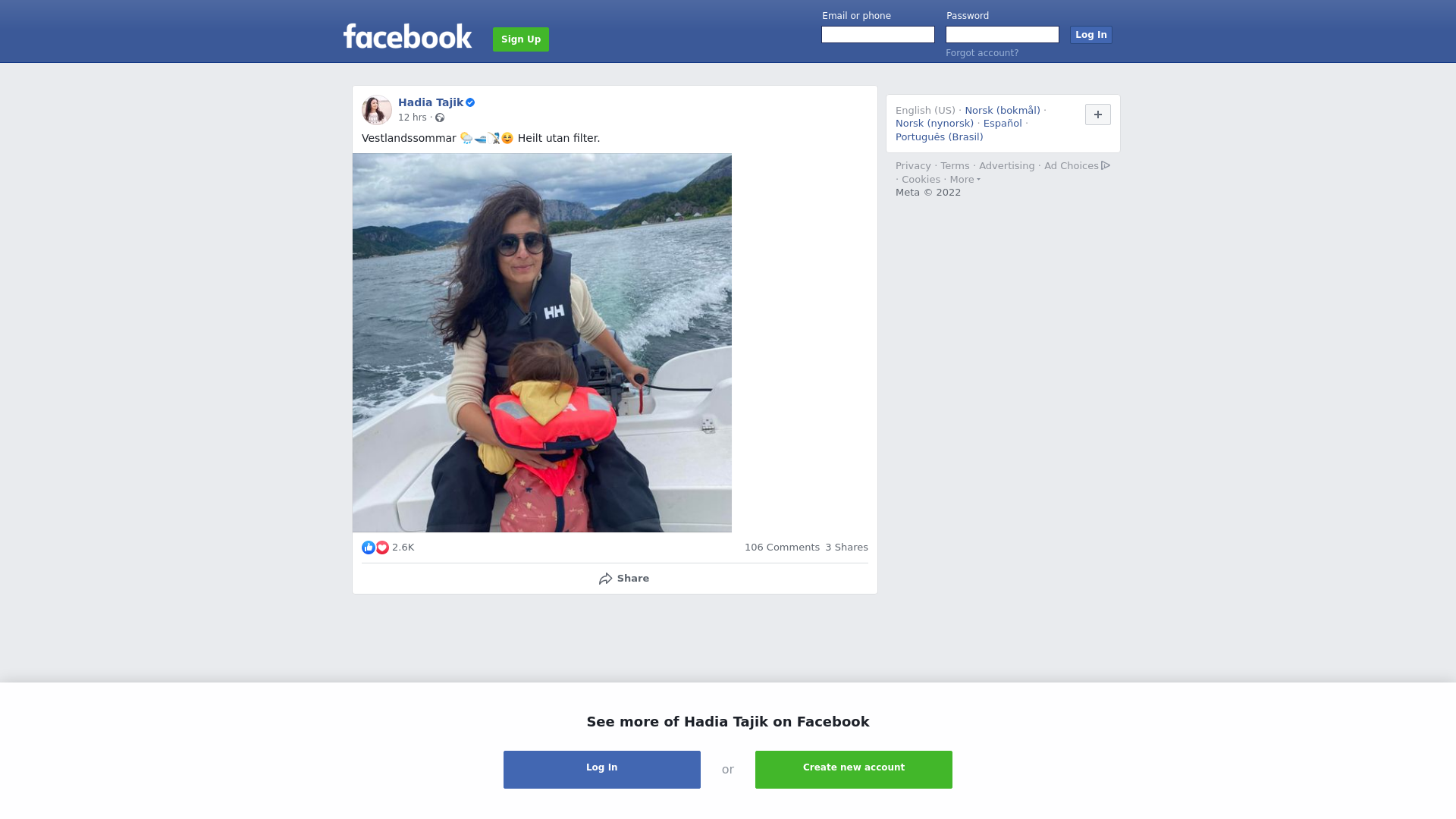Open the Forgot account? link
1456x819 pixels.
pos(982,53)
